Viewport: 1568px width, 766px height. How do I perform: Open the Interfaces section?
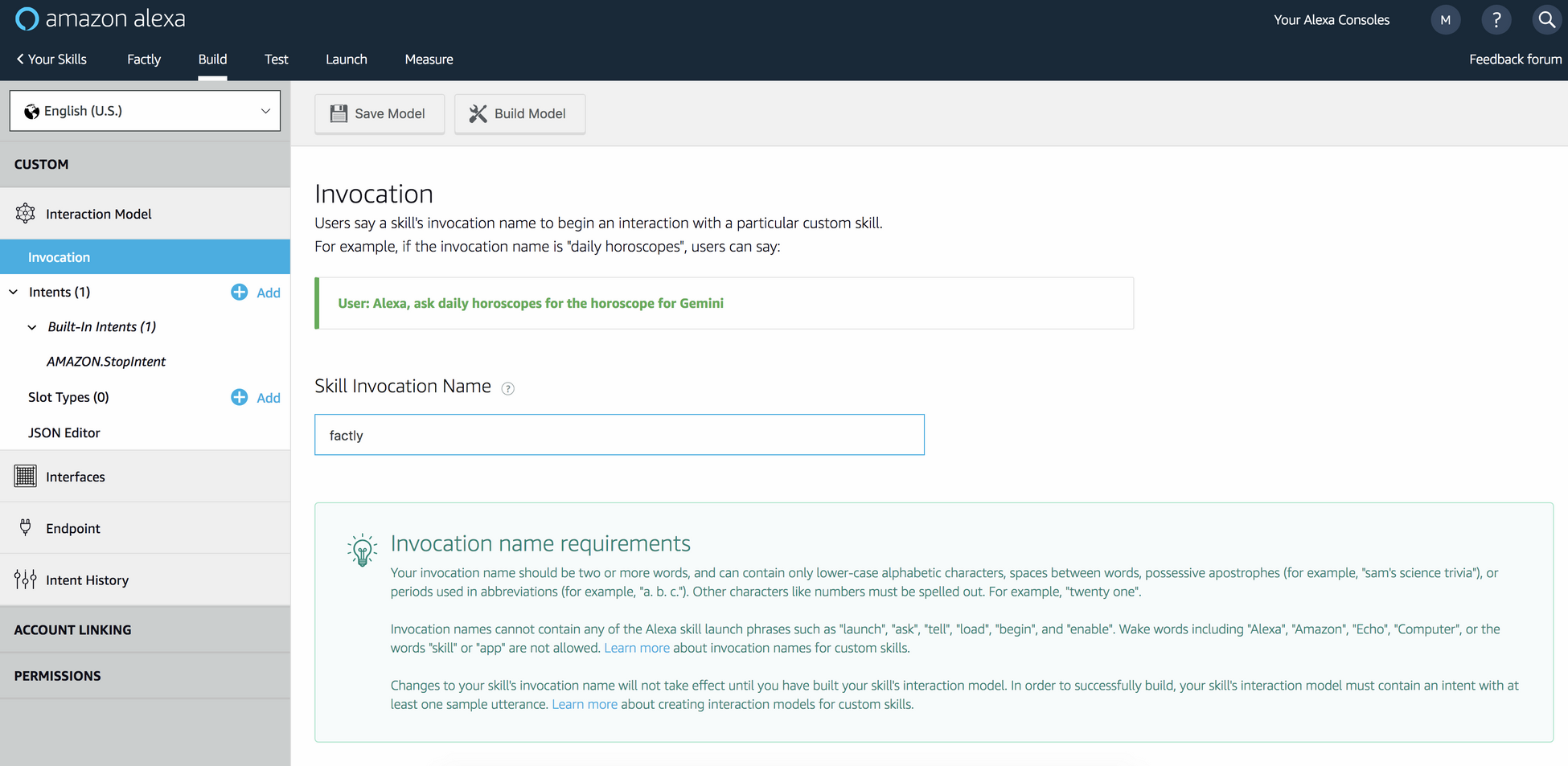[x=145, y=477]
